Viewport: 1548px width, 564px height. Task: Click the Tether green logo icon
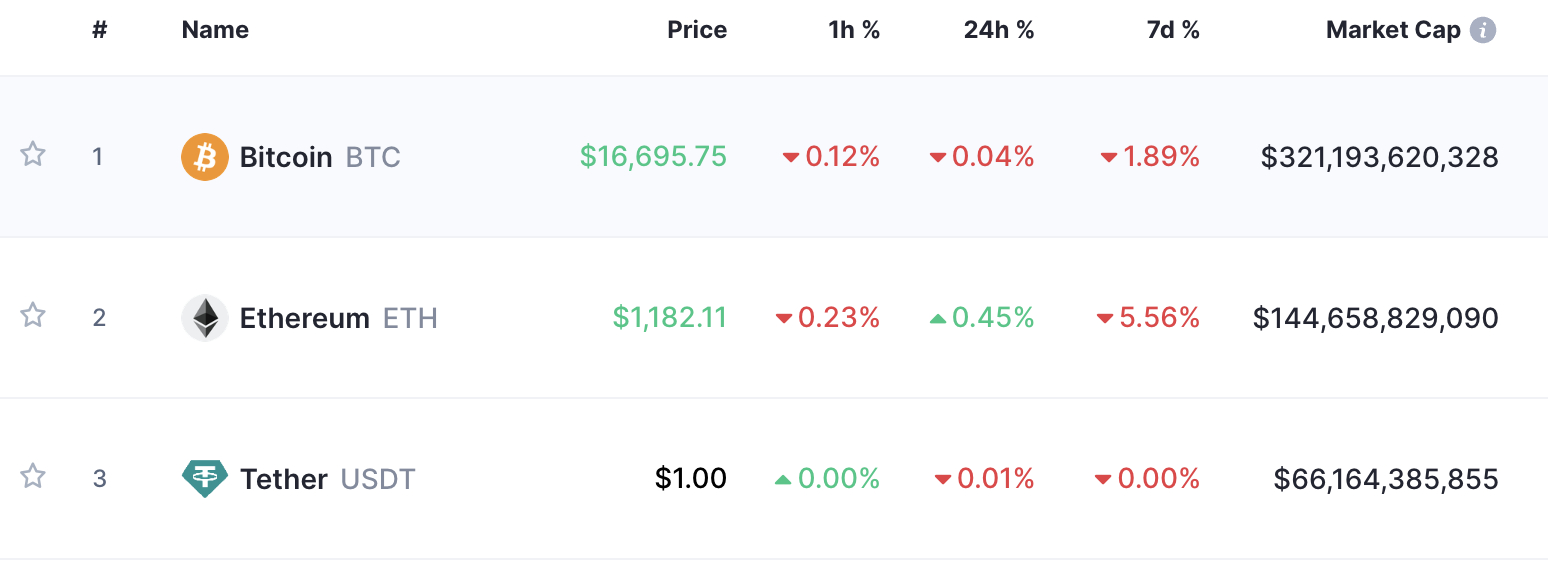point(205,479)
